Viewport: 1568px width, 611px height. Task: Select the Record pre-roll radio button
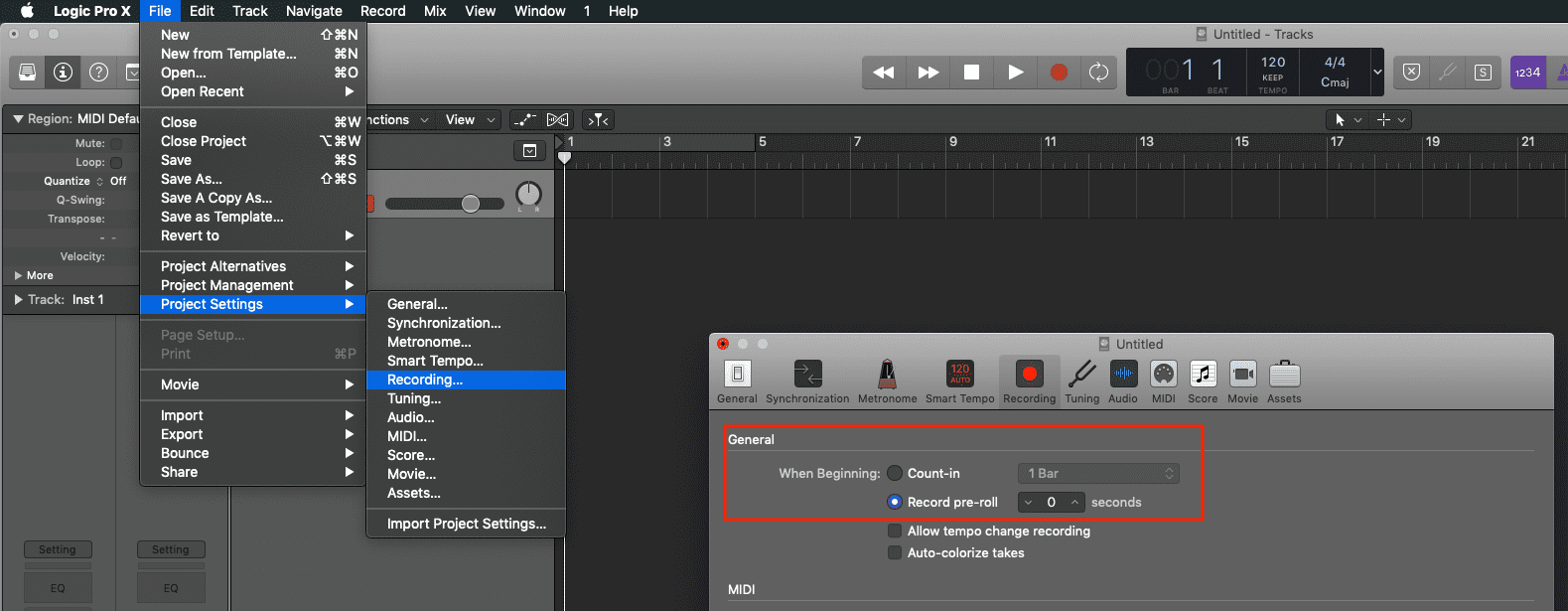pos(895,502)
